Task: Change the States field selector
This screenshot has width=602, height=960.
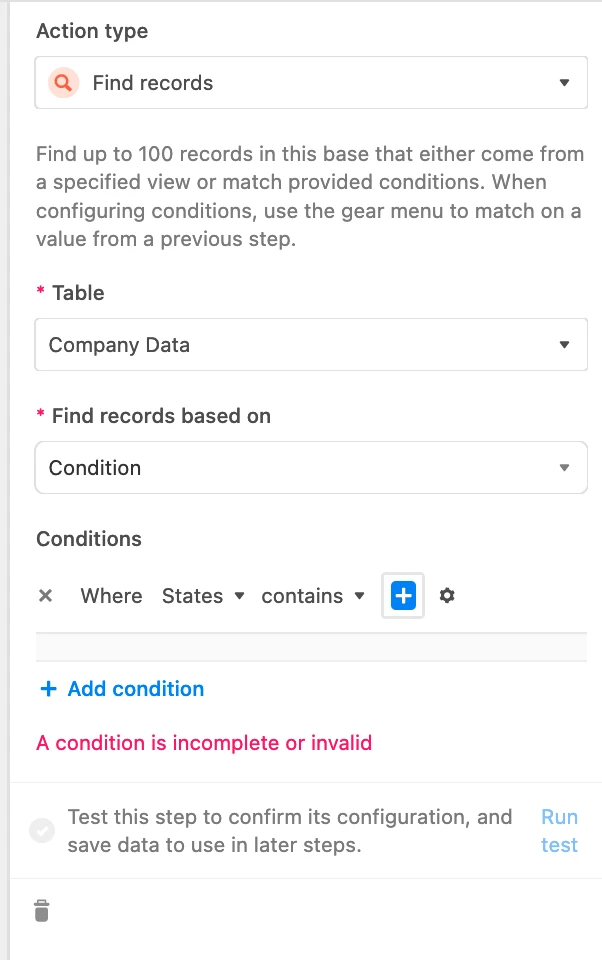Action: pyautogui.click(x=203, y=596)
